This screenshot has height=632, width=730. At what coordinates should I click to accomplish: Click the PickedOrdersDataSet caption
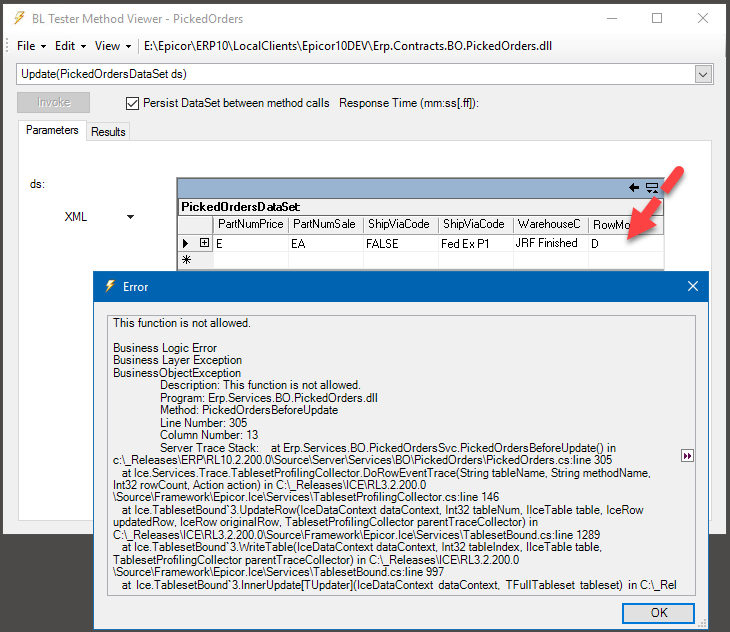pyautogui.click(x=240, y=207)
